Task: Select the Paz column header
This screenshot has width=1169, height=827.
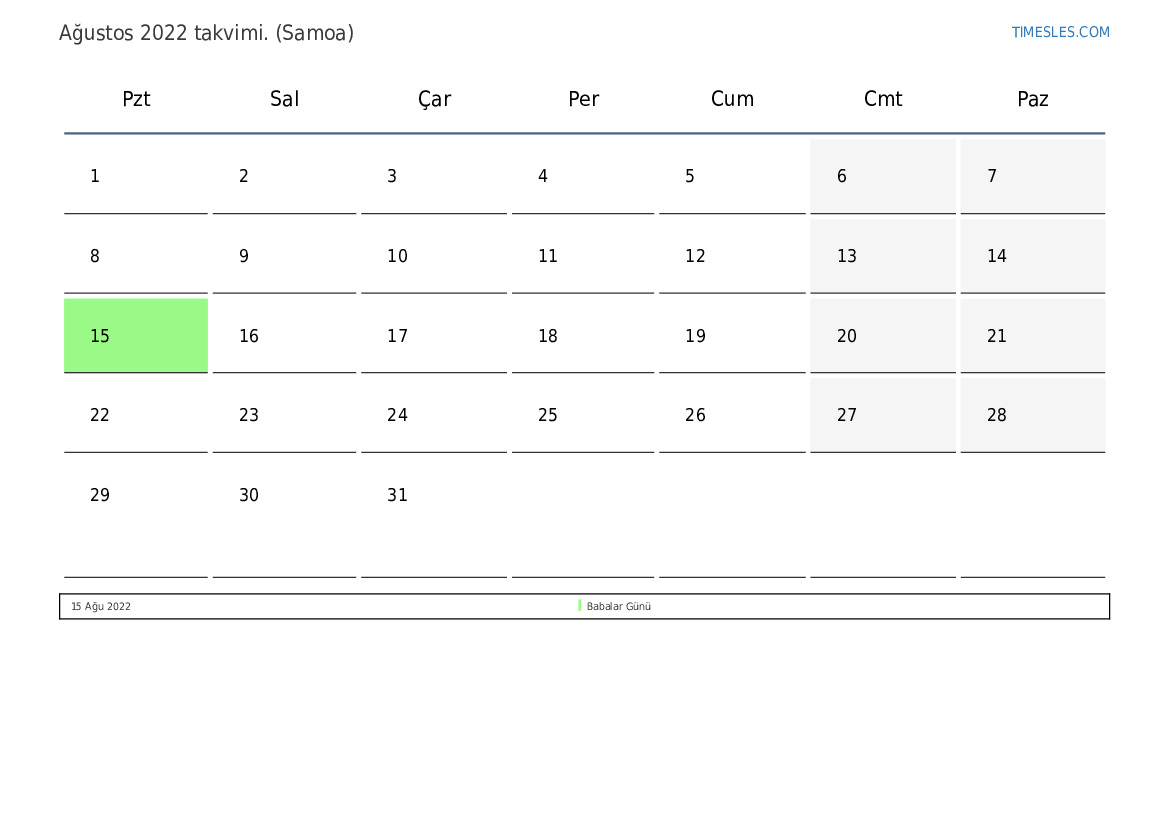Action: tap(1032, 99)
